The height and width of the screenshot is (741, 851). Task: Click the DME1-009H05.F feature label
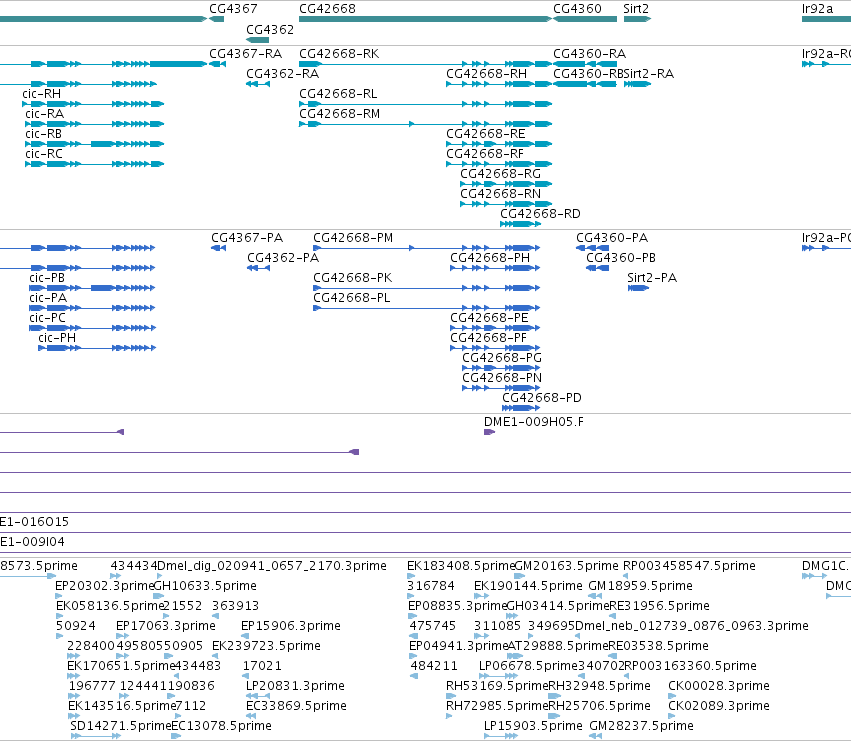tap(534, 422)
